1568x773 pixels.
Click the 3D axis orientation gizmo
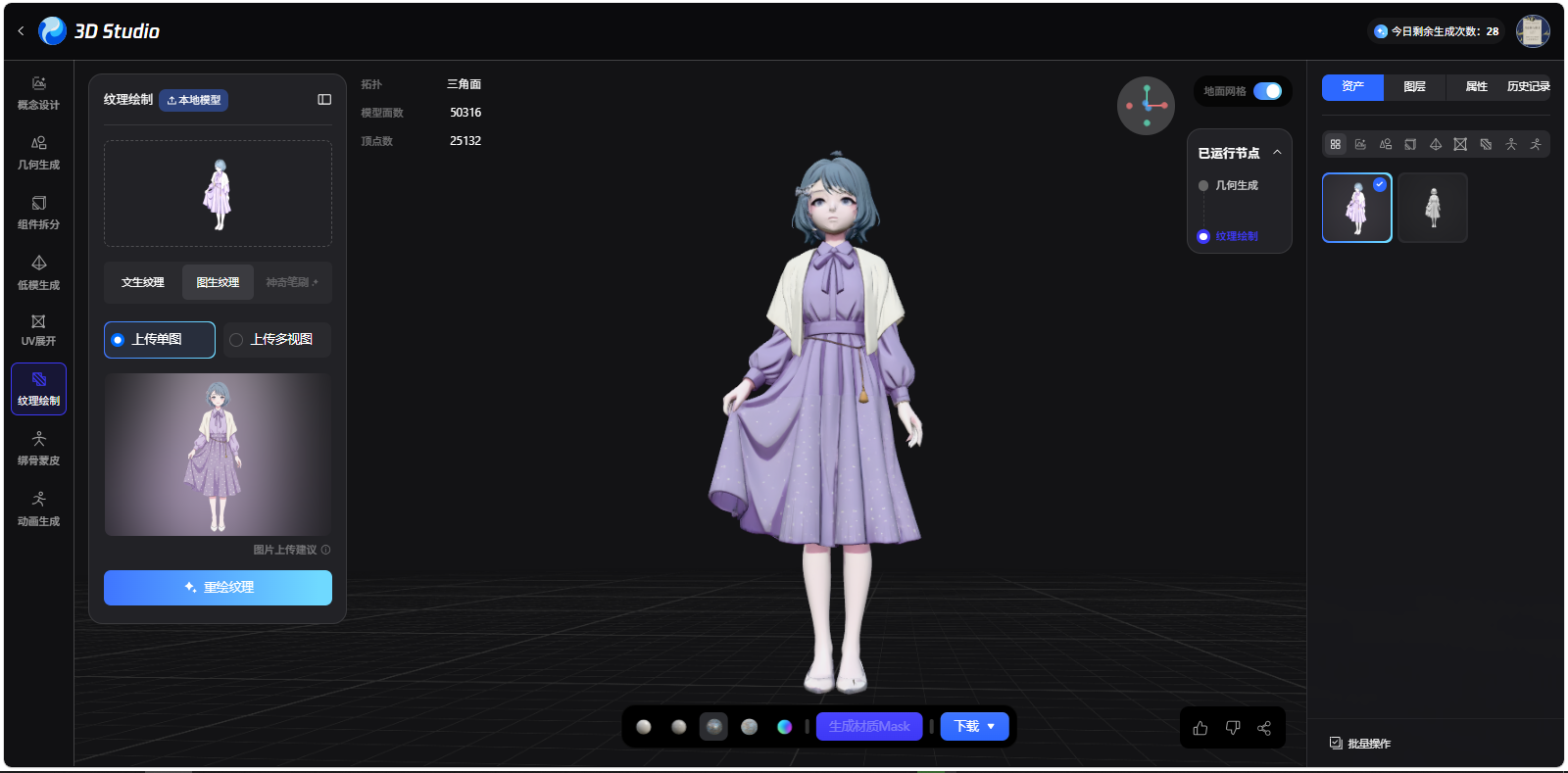click(1147, 106)
